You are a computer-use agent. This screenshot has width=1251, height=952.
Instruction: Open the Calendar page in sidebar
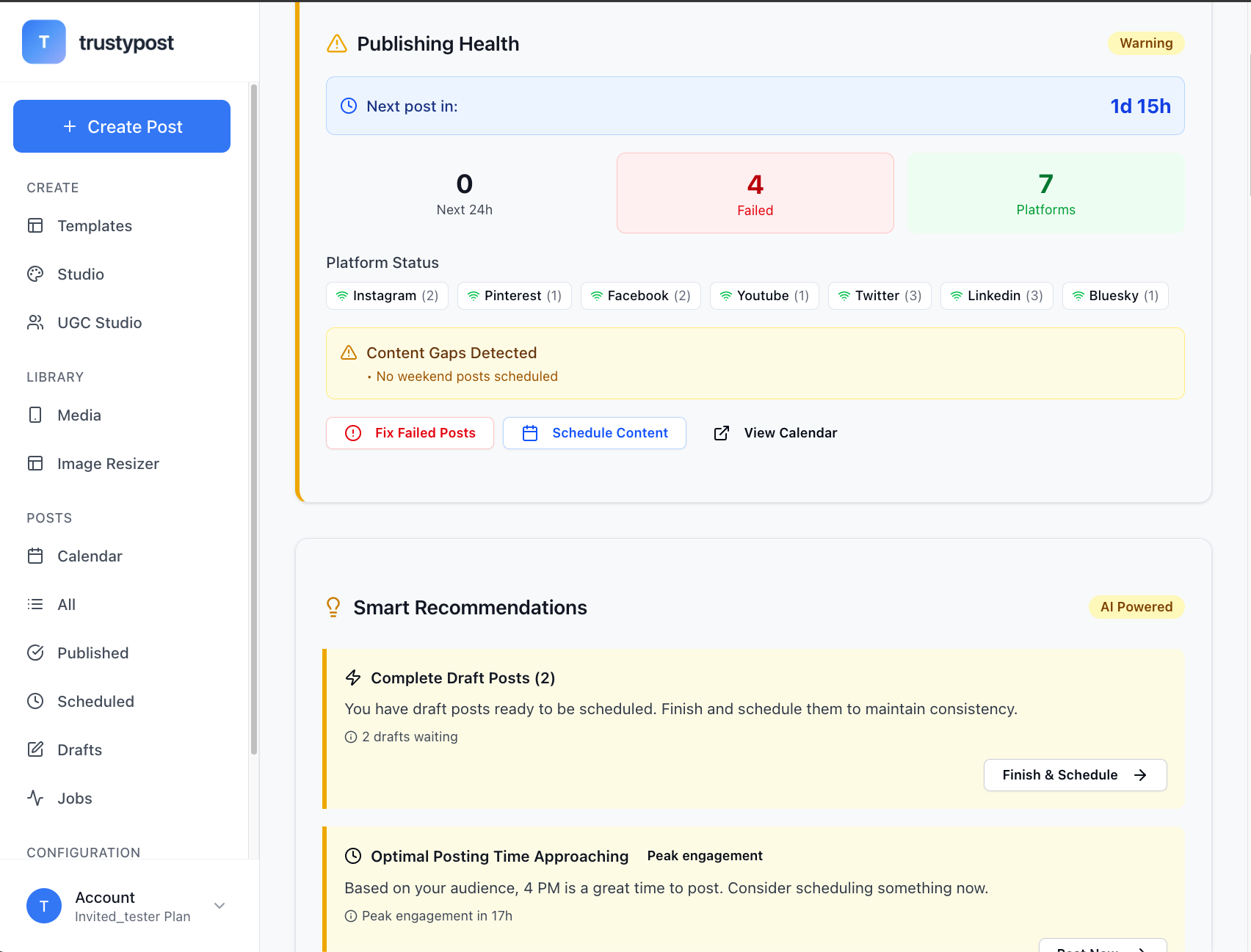pos(90,556)
